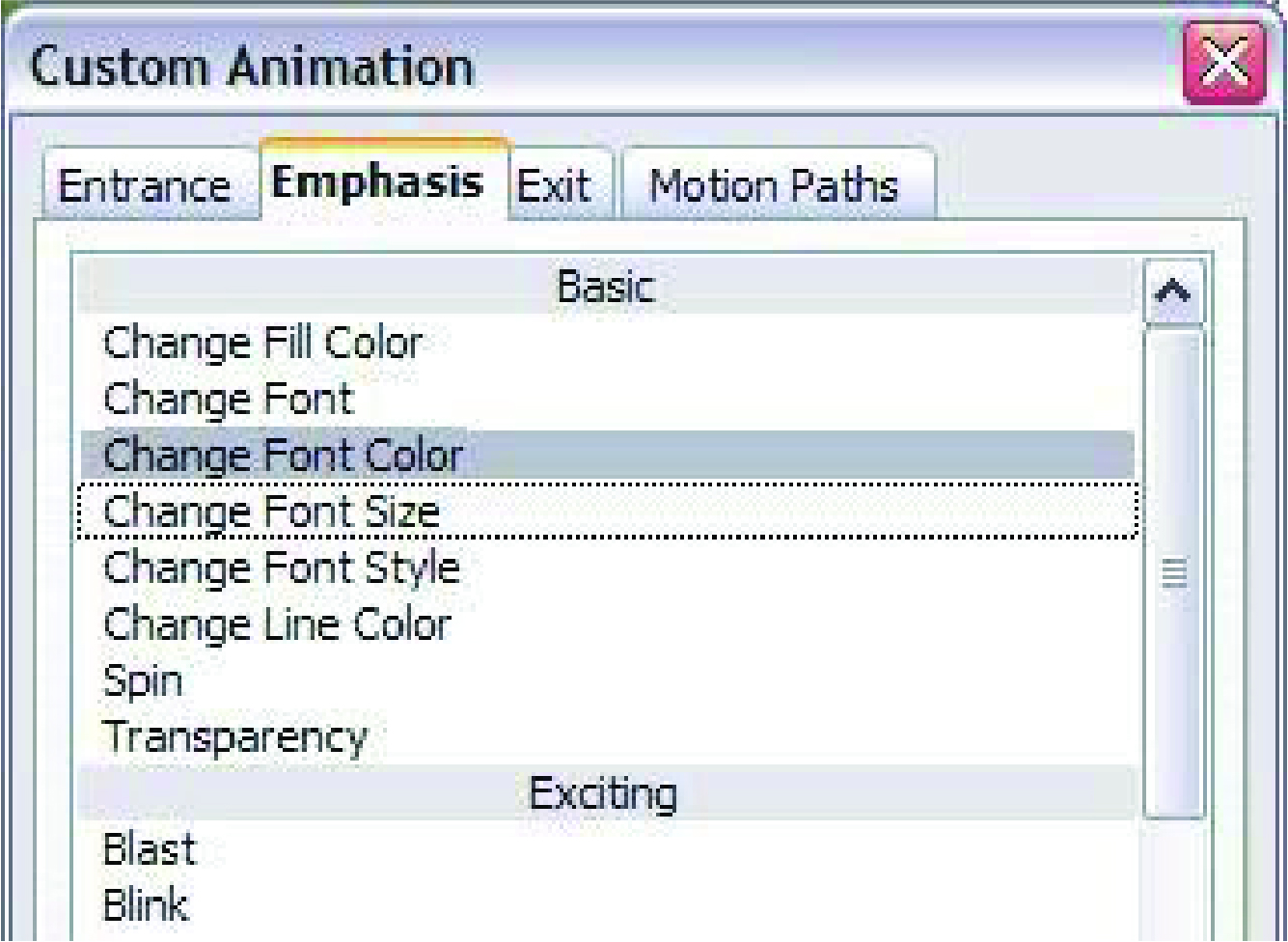Select highlighted Change Font Color effect
1288x942 pixels.
[x=607, y=456]
